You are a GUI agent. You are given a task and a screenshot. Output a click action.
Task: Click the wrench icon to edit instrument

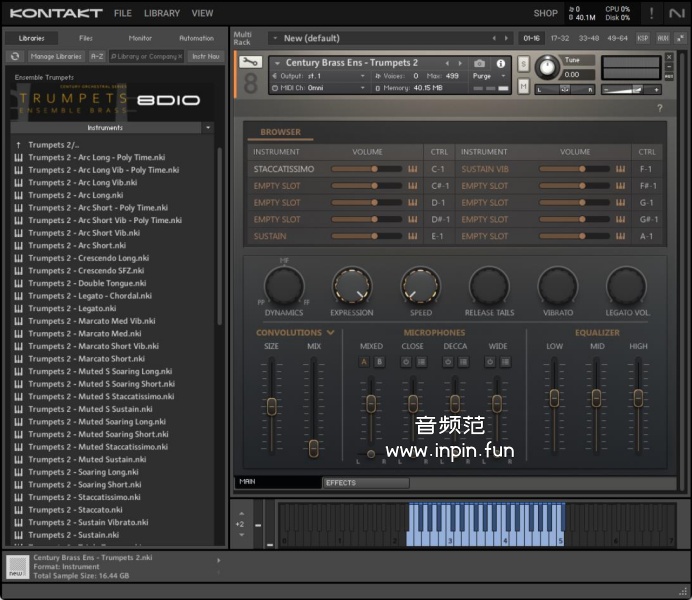[x=251, y=62]
